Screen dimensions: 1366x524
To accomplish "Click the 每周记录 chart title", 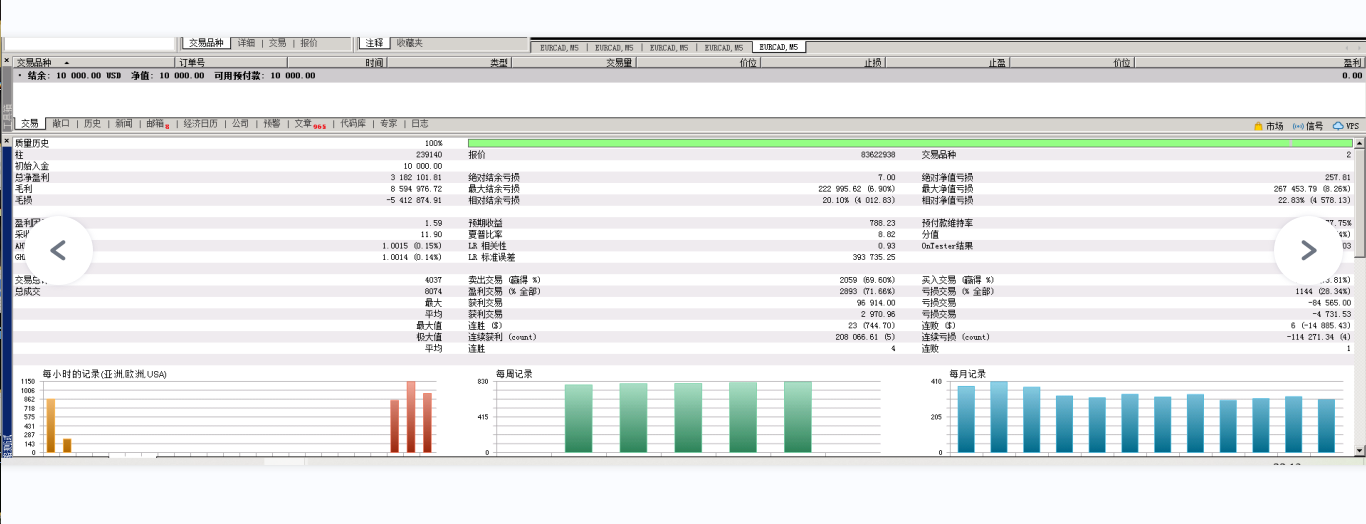I will [516, 374].
